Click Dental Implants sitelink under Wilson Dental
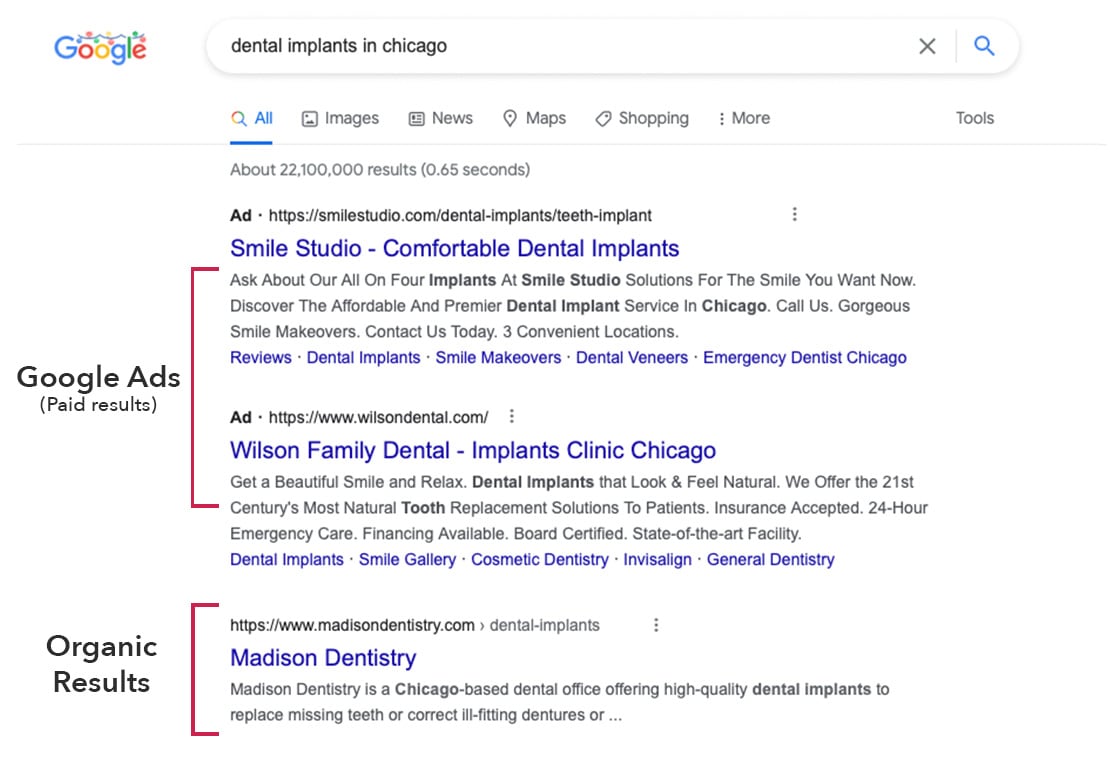This screenshot has height=760, width=1110. pos(287,560)
